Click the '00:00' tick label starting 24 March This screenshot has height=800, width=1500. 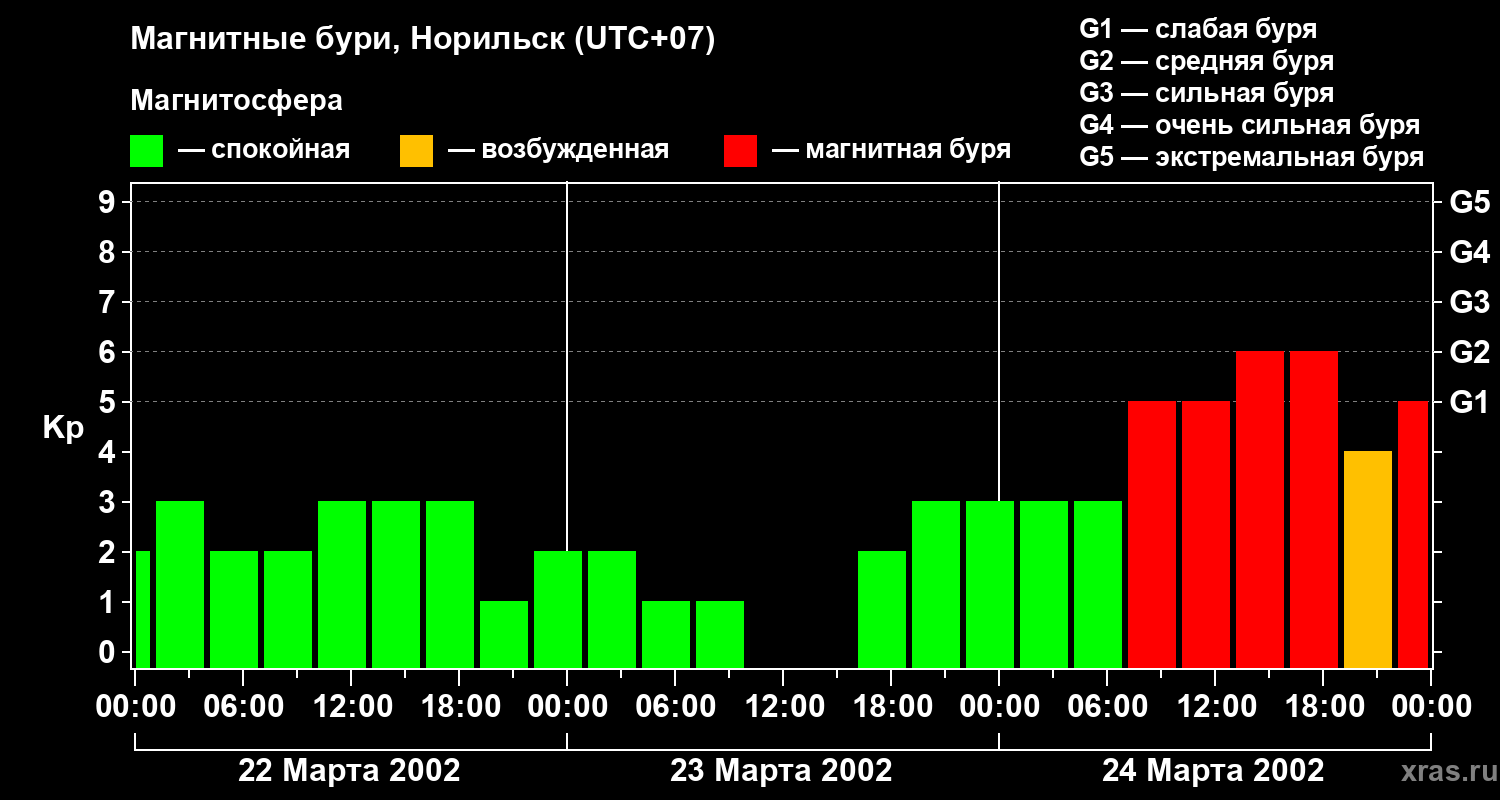pos(999,706)
